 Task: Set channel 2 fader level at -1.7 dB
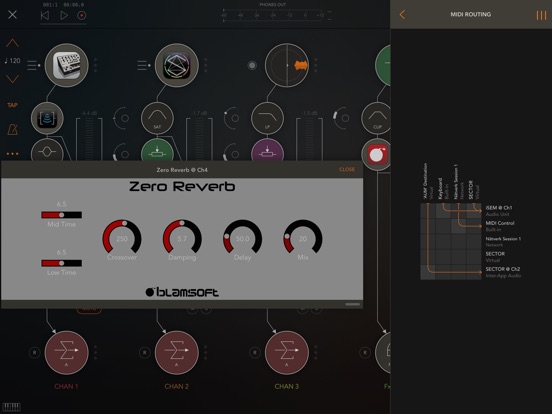pos(199,139)
